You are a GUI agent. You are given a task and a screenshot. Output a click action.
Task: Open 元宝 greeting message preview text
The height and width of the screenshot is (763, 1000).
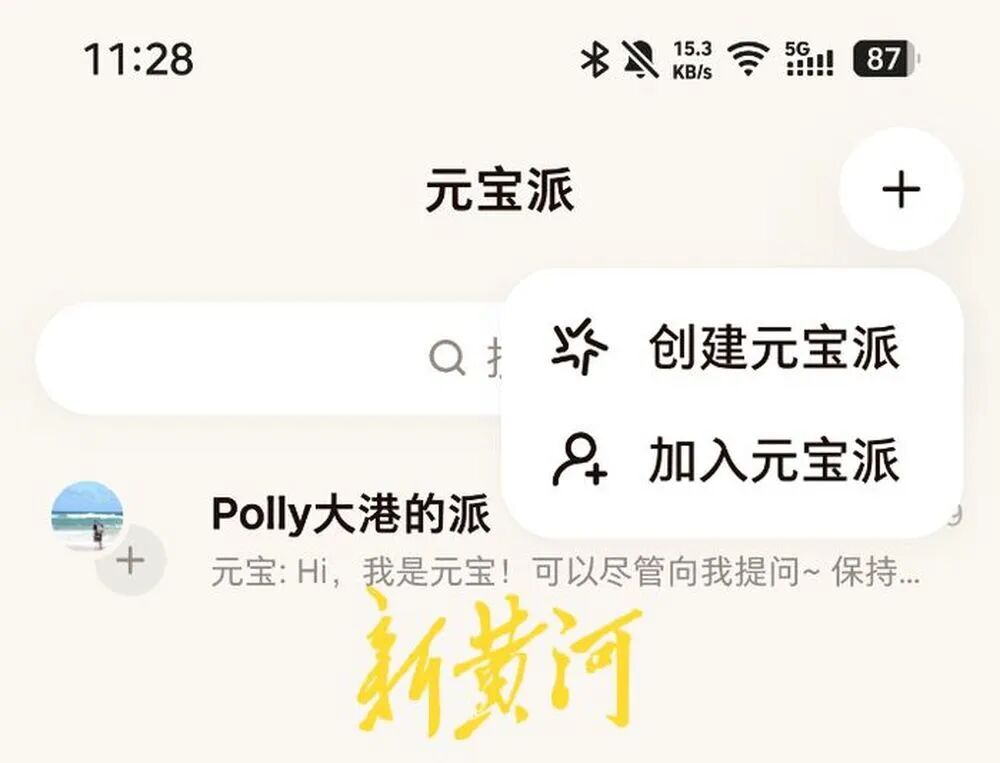(565, 572)
